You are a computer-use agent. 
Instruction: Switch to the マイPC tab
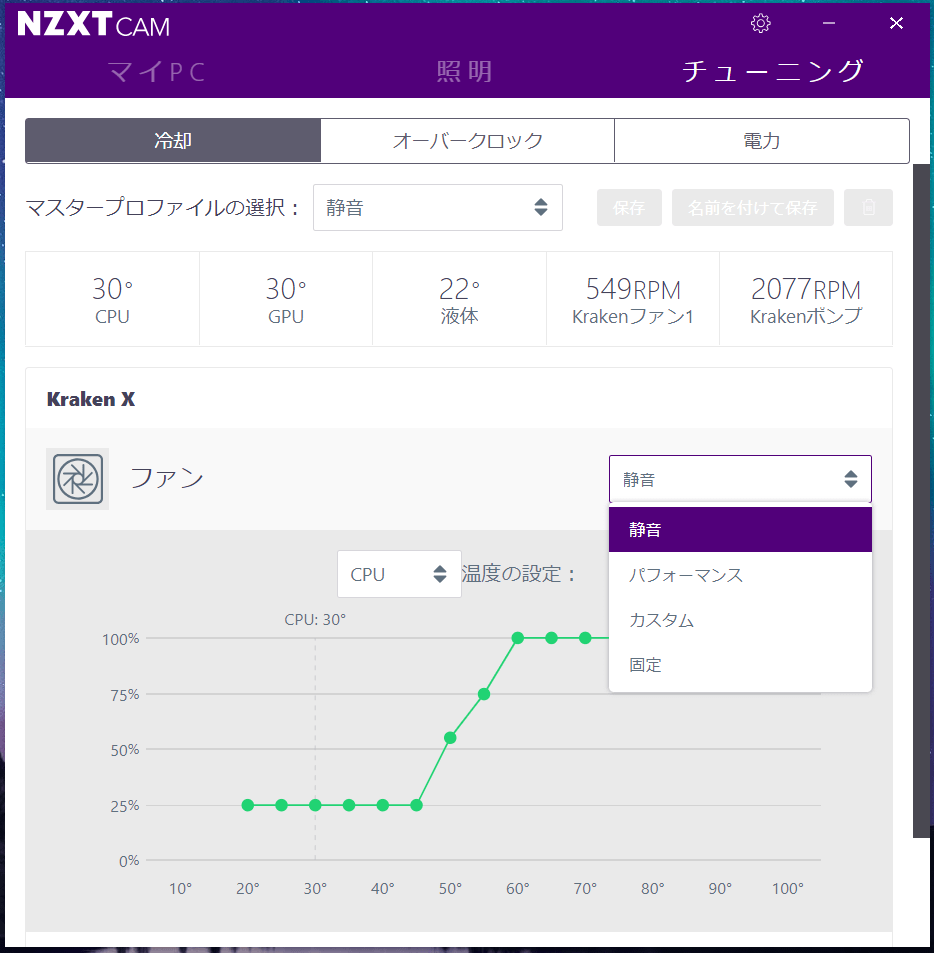coord(158,72)
